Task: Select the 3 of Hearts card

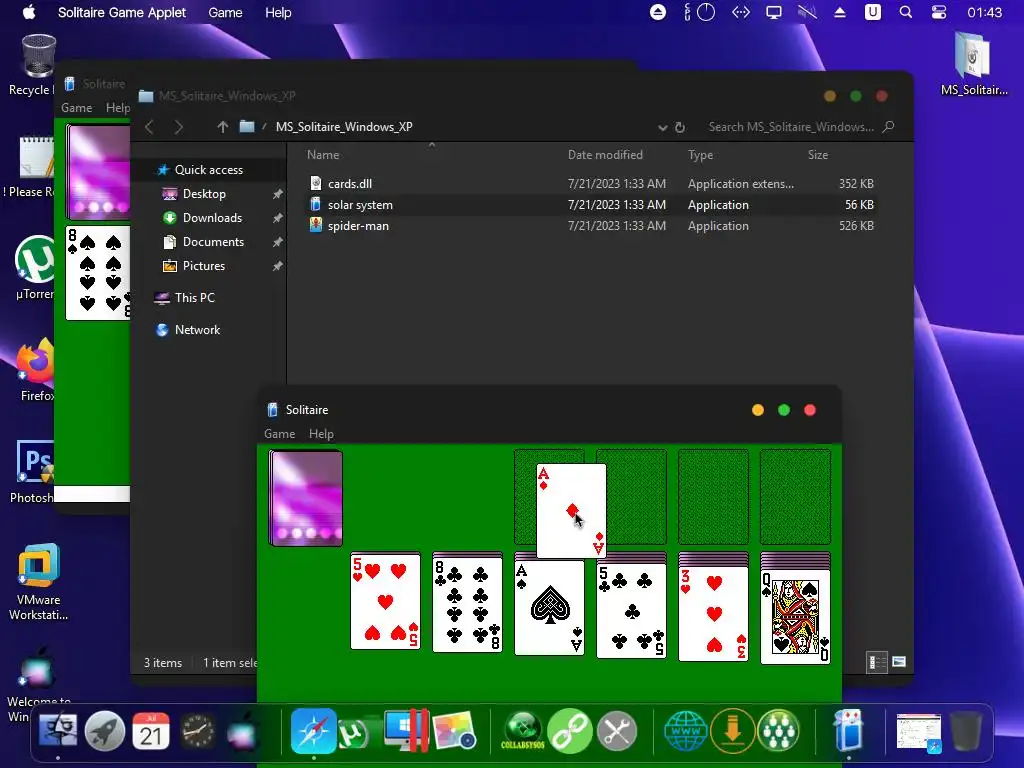Action: (713, 613)
